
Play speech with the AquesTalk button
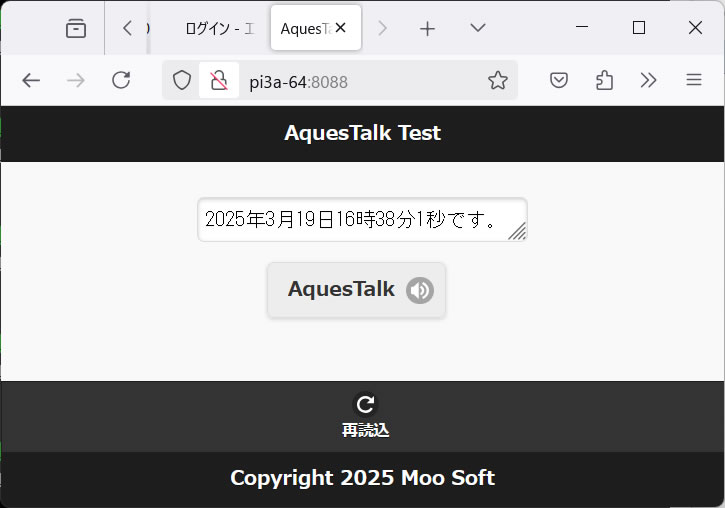[x=356, y=290]
